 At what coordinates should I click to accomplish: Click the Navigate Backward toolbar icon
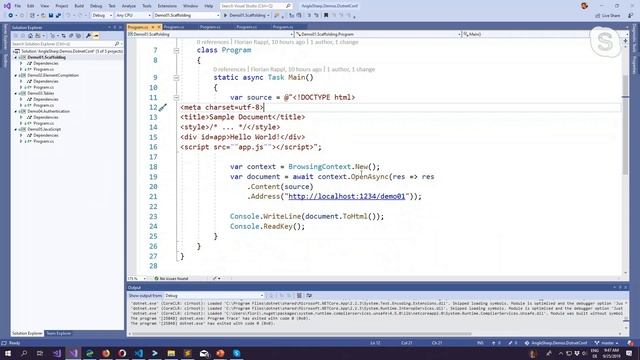click(x=10, y=16)
